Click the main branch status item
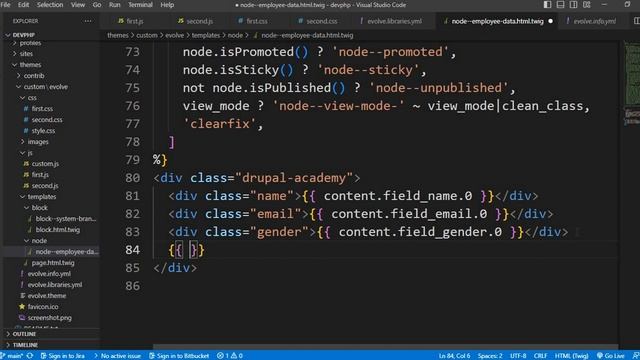The image size is (640, 360). click(13, 356)
